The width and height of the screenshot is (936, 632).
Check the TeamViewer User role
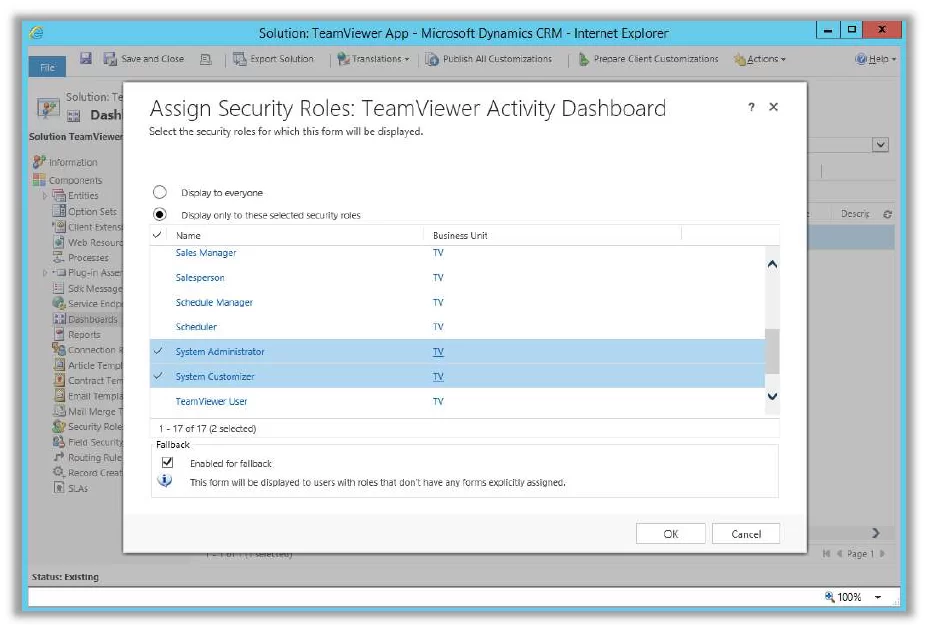tap(157, 401)
